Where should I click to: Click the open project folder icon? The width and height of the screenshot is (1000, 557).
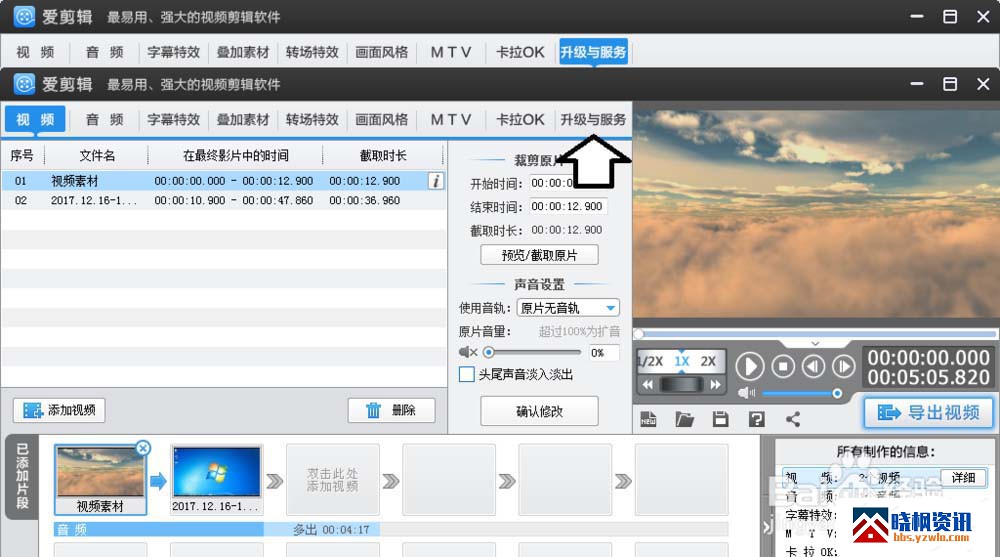684,419
